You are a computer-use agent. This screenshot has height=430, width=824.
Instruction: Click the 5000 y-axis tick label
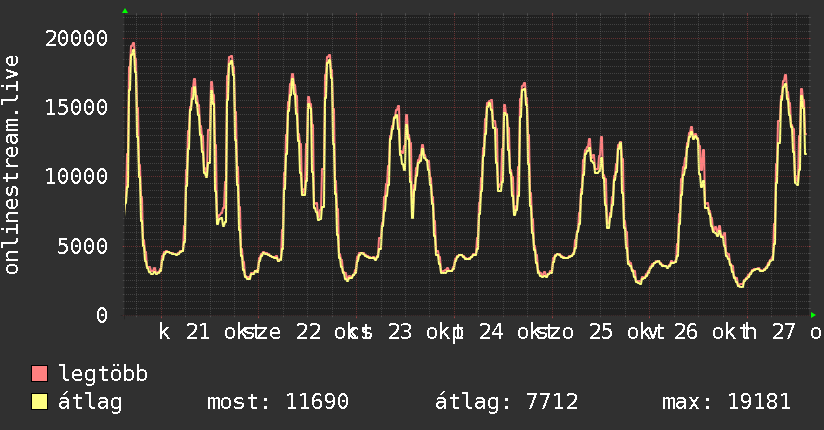tap(83, 246)
